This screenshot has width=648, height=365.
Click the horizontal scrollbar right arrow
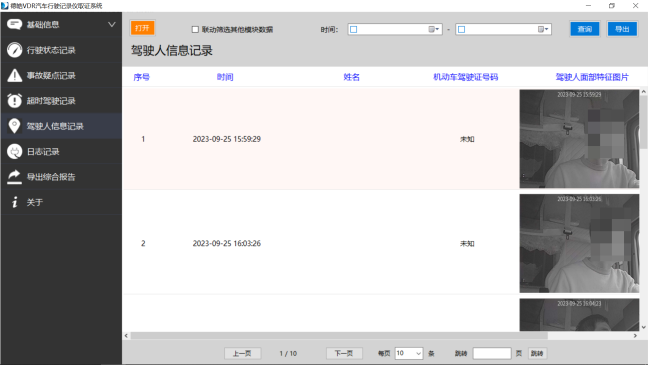635,336
